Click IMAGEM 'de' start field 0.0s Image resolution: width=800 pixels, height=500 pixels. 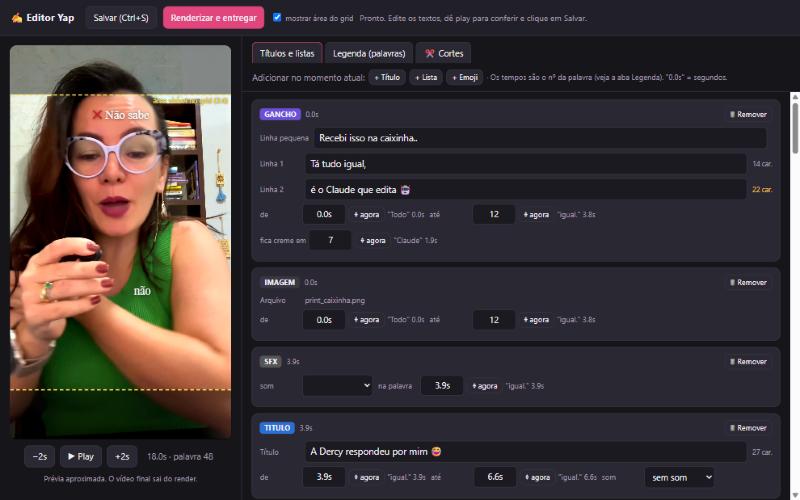(x=324, y=320)
